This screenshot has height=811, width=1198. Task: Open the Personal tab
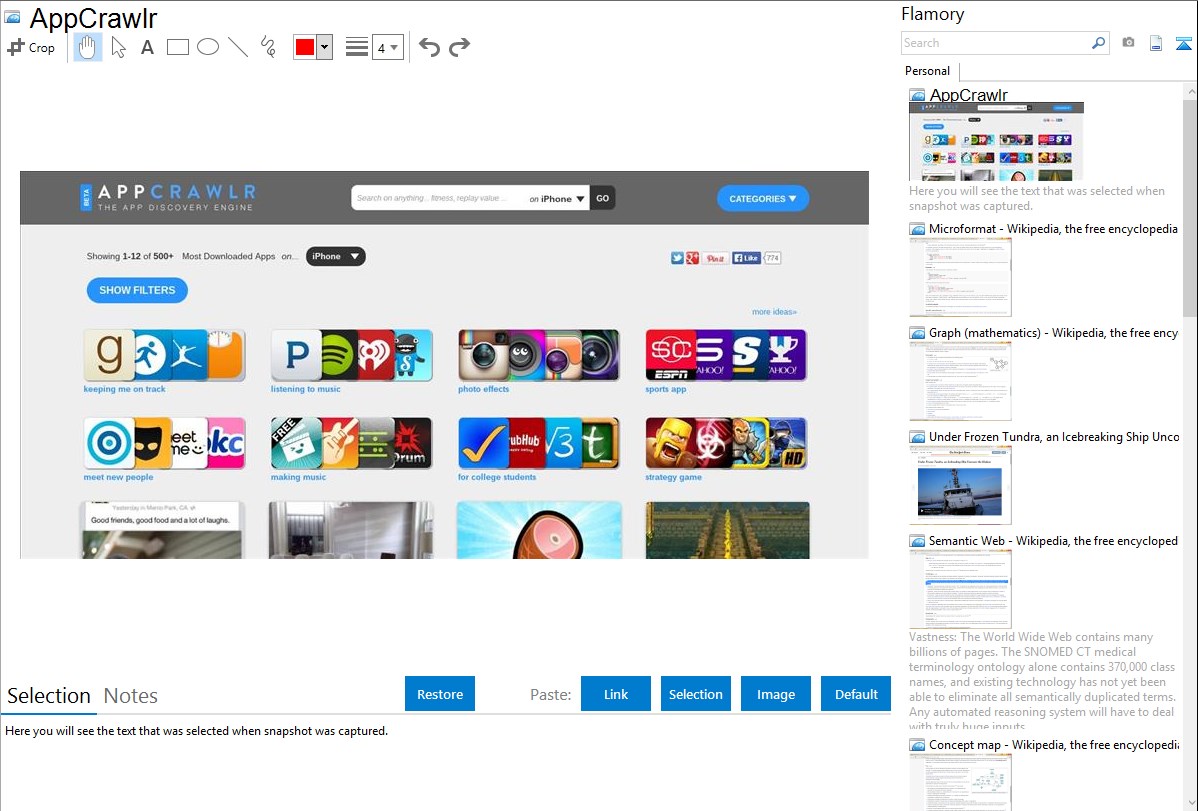(928, 71)
